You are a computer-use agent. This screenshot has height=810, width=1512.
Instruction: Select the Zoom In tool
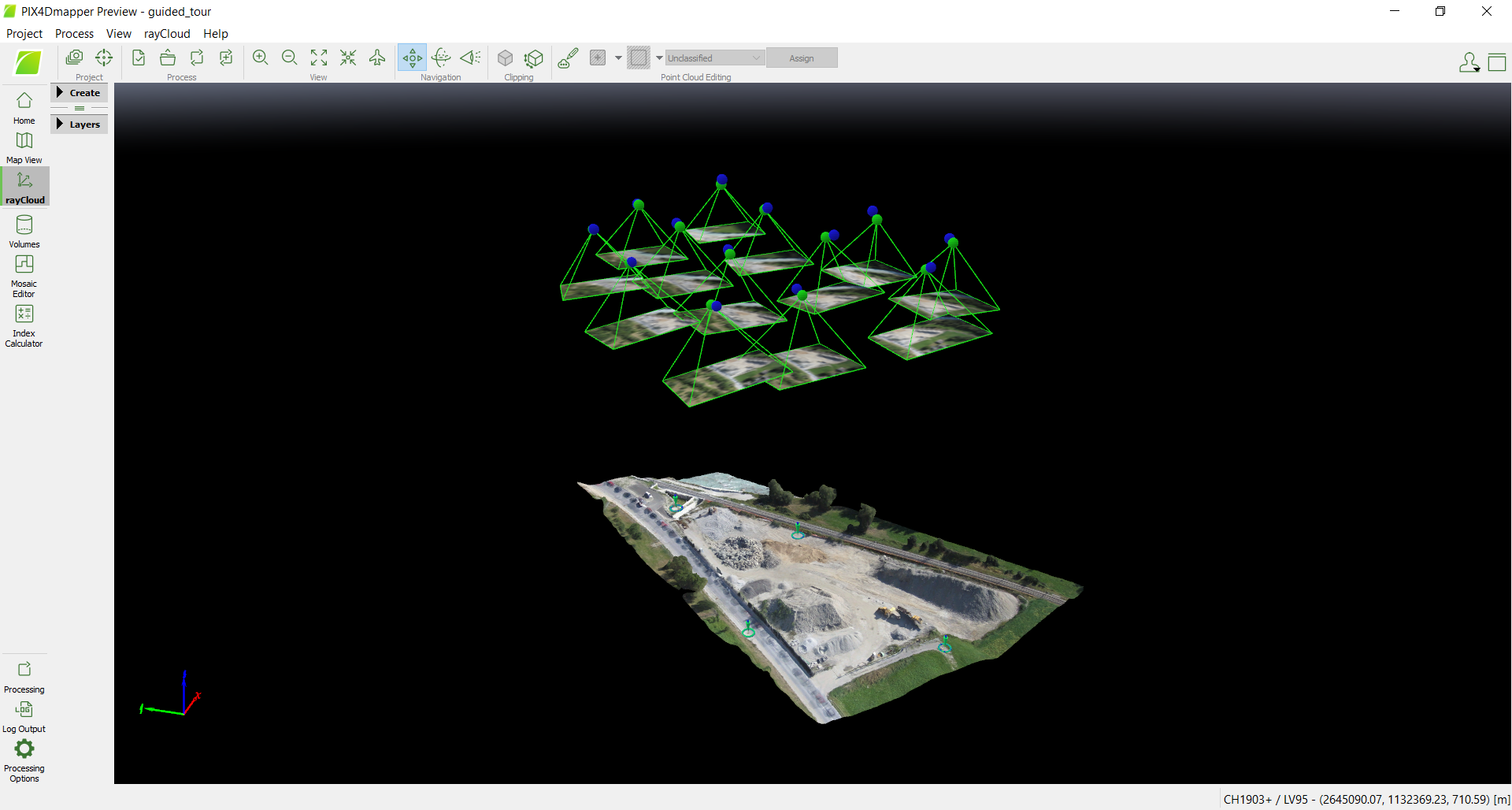coord(260,57)
